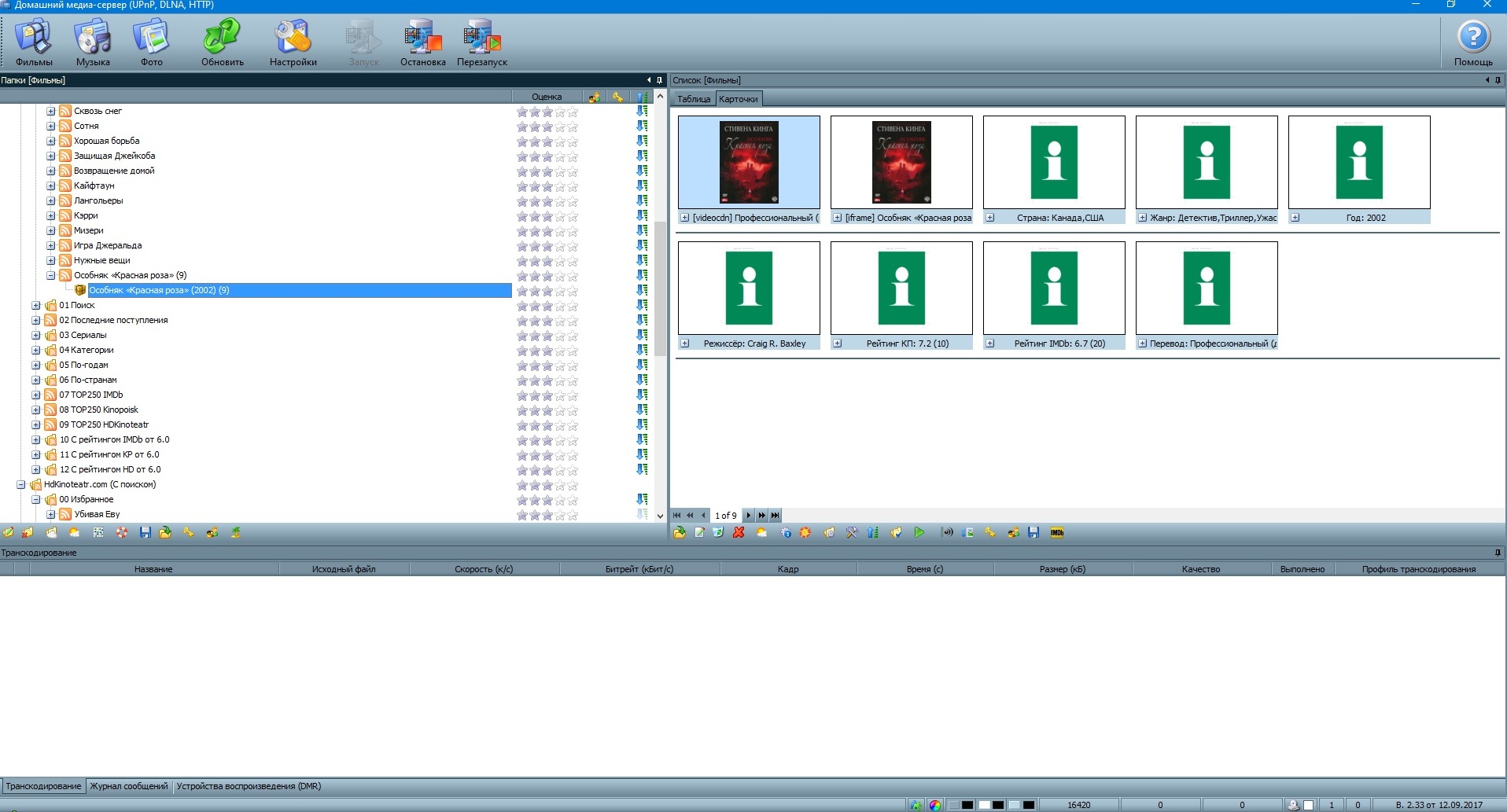
Task: Open the Журнал сообщений tab
Action: [x=129, y=786]
